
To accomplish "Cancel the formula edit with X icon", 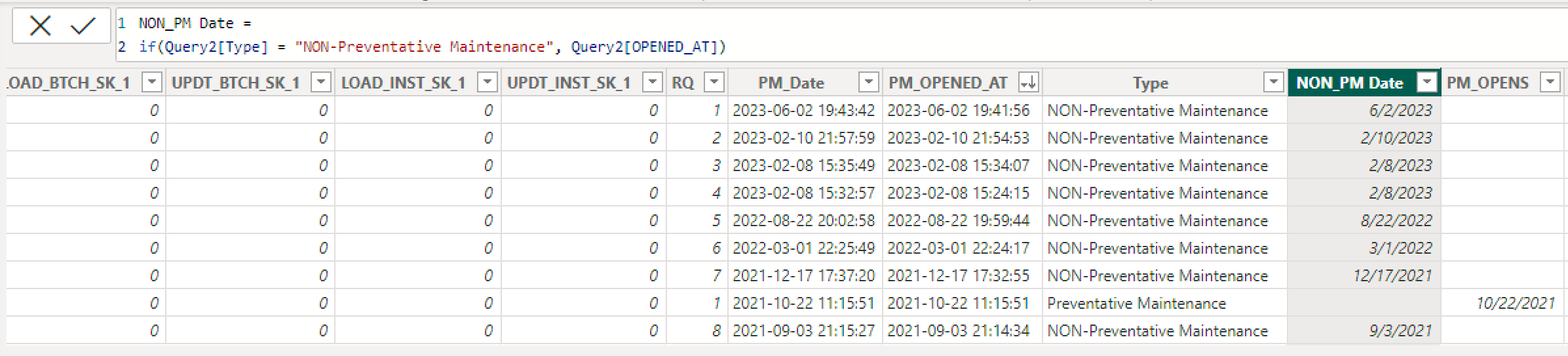I will [x=40, y=26].
